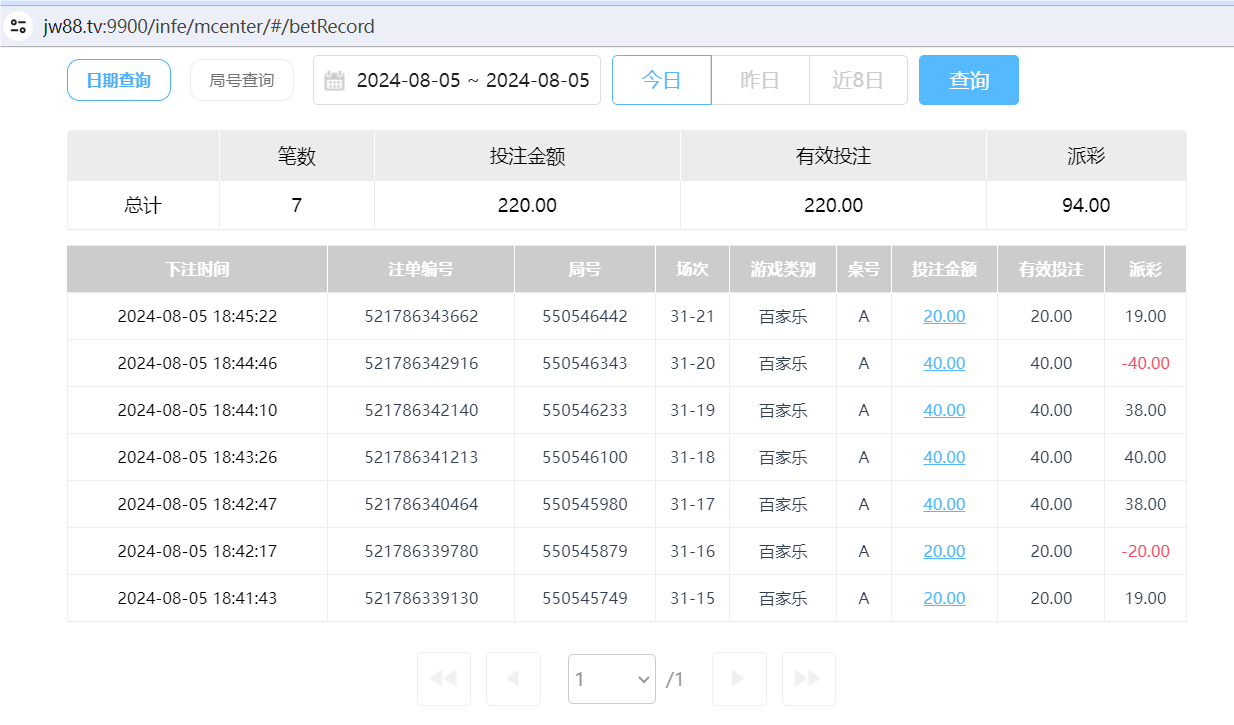Switch to the 昨日 tab
This screenshot has height=725, width=1234.
[760, 80]
